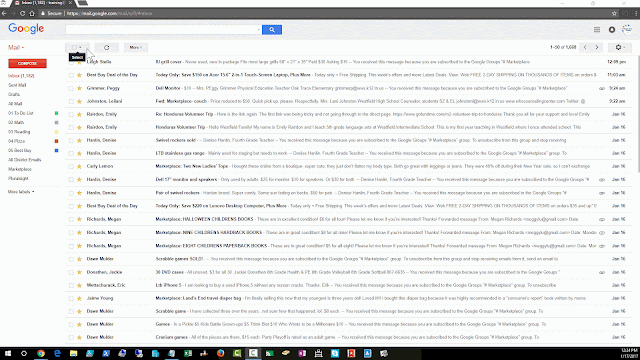This screenshot has width=640, height=360.
Task: Go to newer messages with the previous arrow
Action: 585,47
